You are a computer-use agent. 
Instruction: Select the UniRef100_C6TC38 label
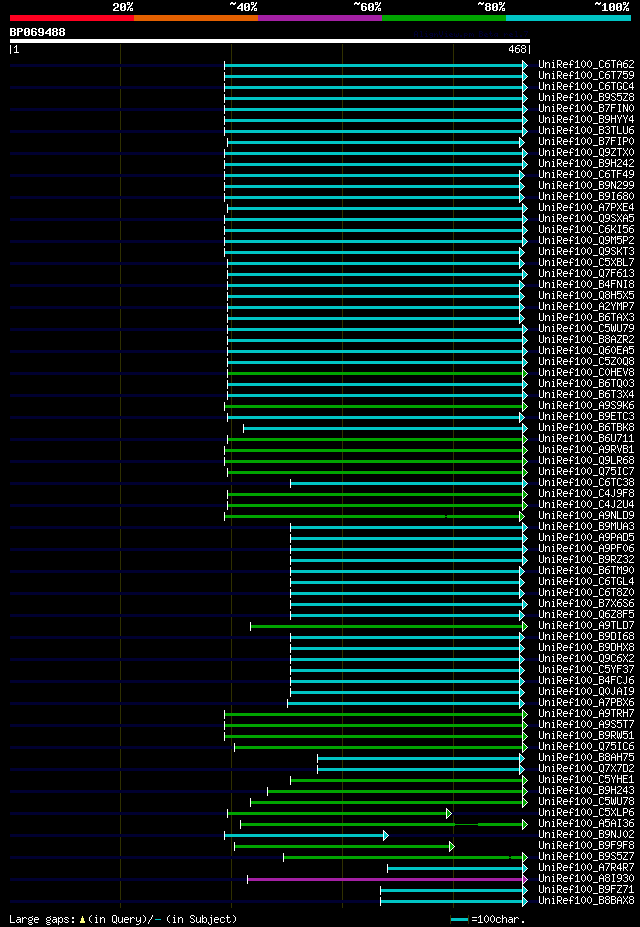click(586, 482)
